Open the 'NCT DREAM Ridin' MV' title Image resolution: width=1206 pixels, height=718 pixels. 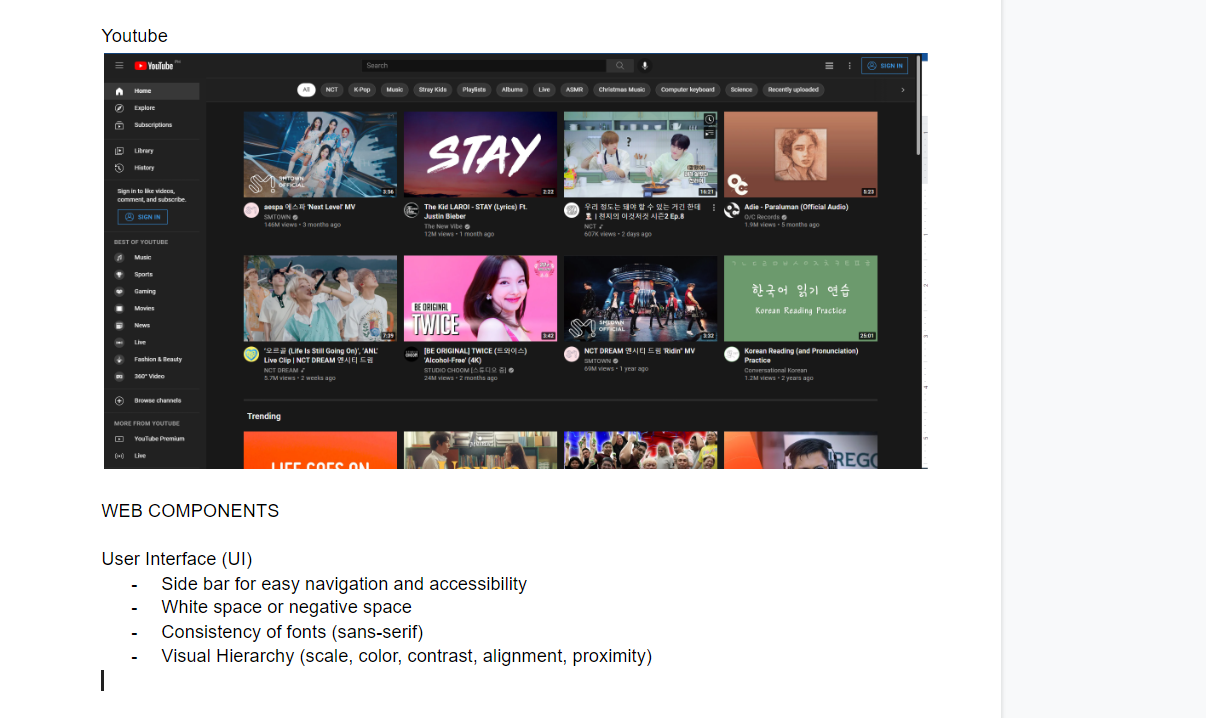639,351
